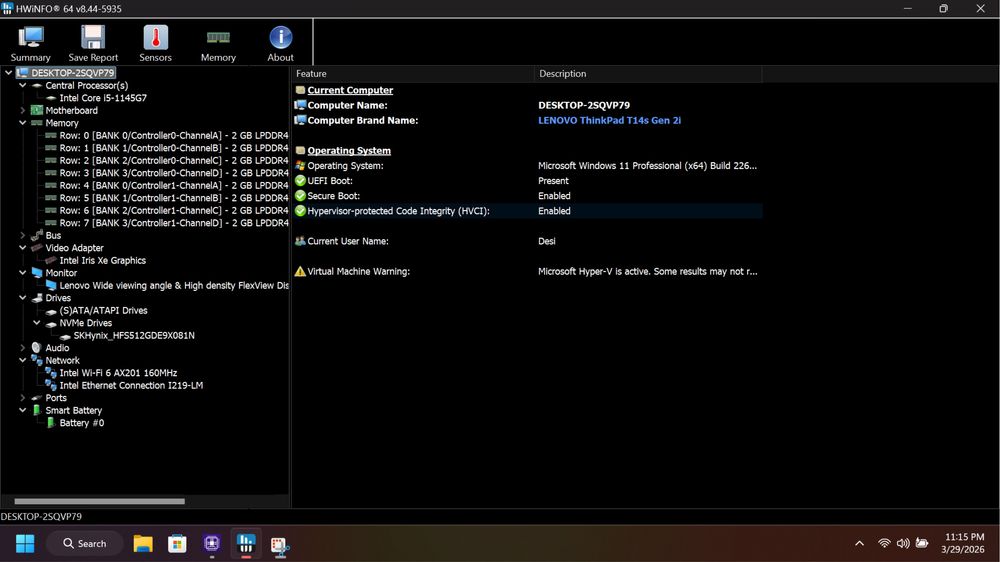Viewport: 1000px width, 562px height.
Task: Click the Operating System section heading
Action: pyautogui.click(x=349, y=151)
